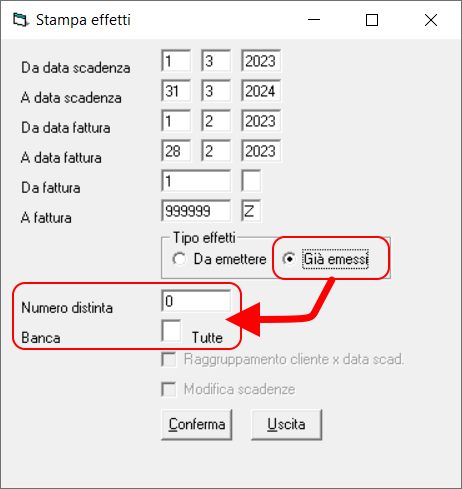Viewport: 462px width, 489px height.
Task: Click the Da fattura number field
Action: 196,181
